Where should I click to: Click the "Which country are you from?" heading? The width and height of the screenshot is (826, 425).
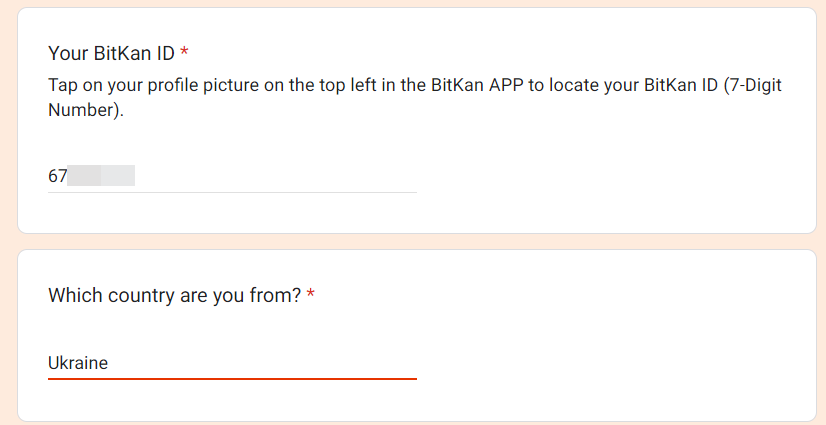pos(174,296)
